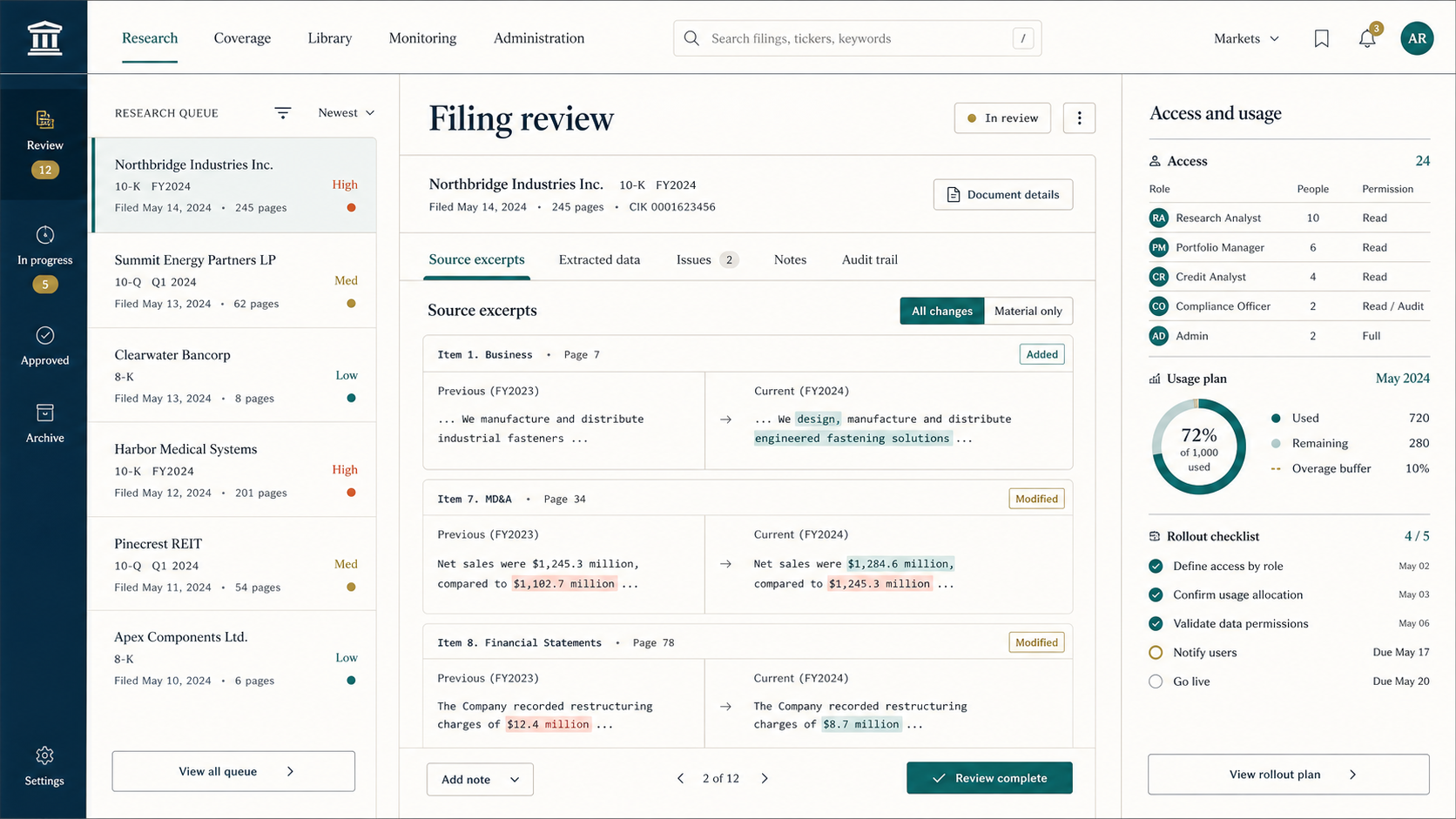Toggle Define access by role checkmark
Viewport: 1456px width, 819px height.
tap(1156, 566)
